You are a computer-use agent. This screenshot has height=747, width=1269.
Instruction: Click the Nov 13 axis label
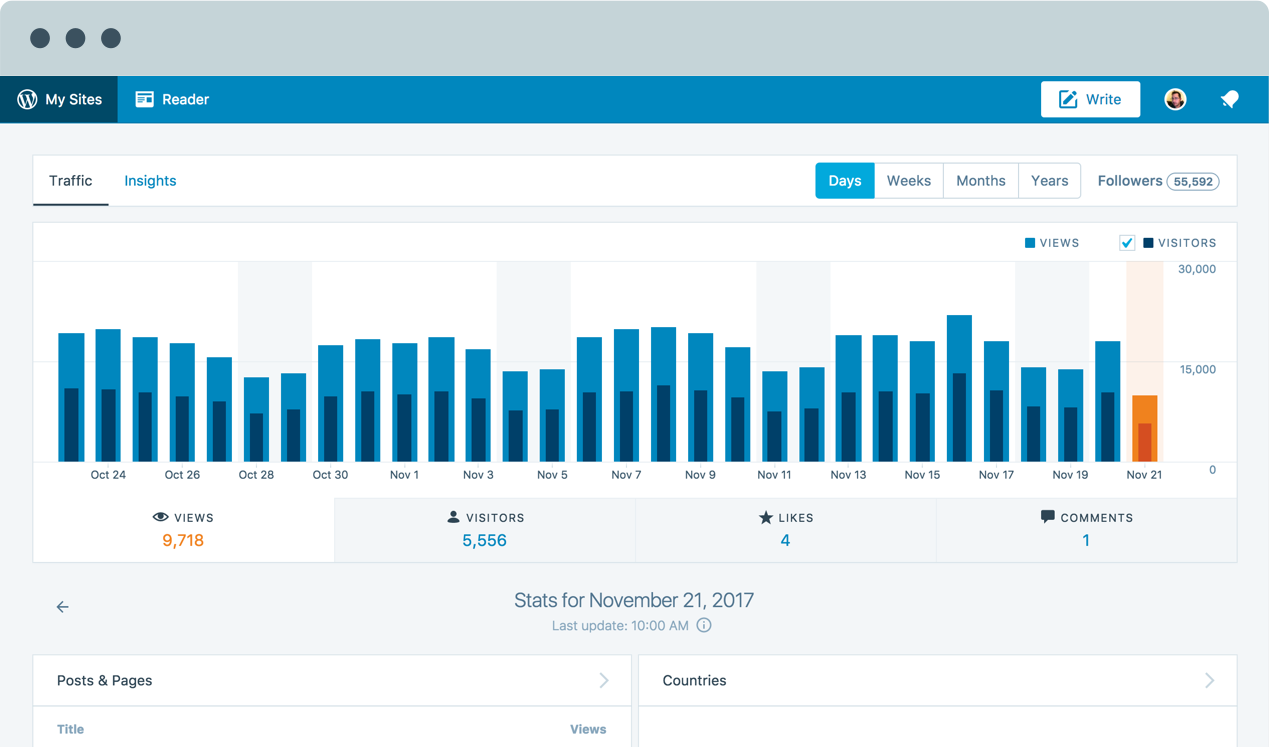pyautogui.click(x=848, y=475)
